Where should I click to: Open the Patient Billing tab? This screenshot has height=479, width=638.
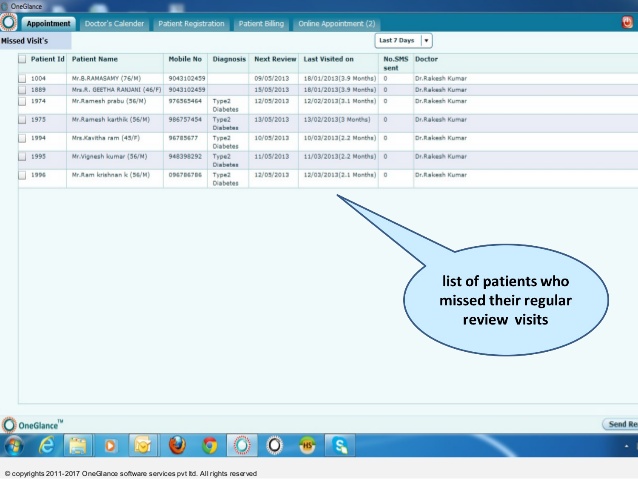click(261, 23)
